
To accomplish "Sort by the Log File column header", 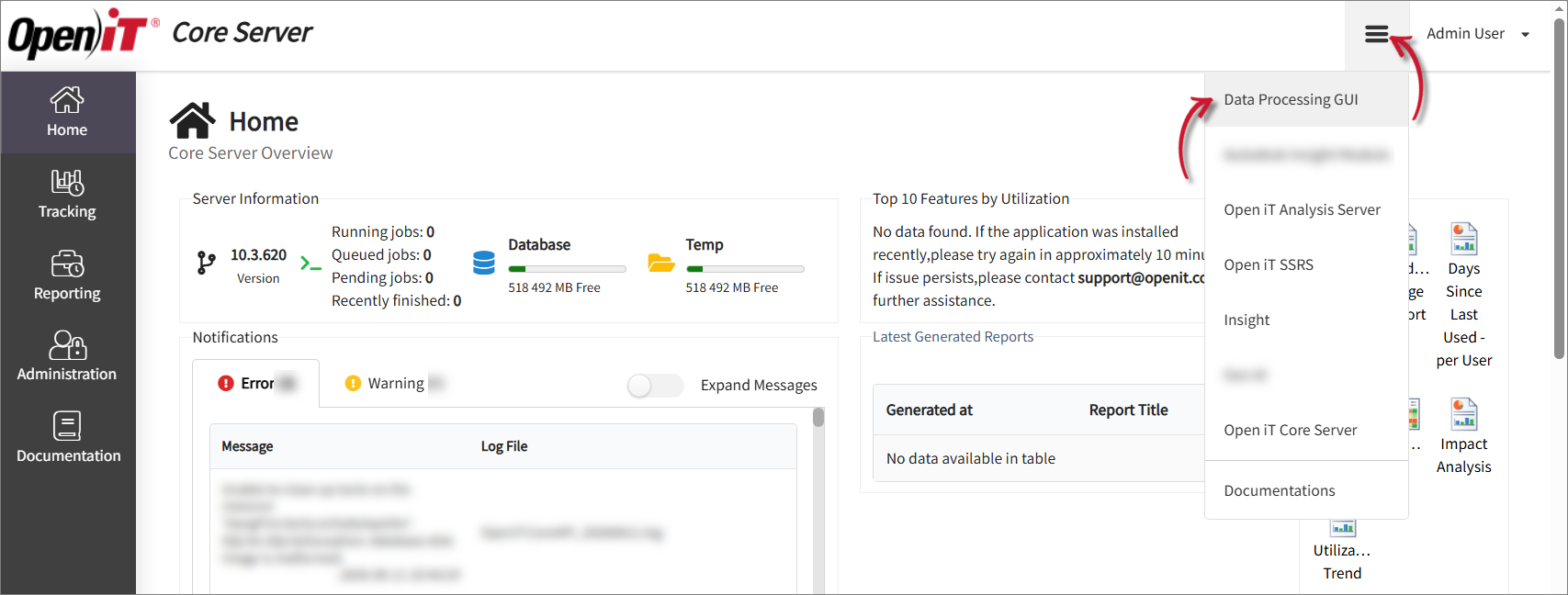I will pyautogui.click(x=504, y=446).
